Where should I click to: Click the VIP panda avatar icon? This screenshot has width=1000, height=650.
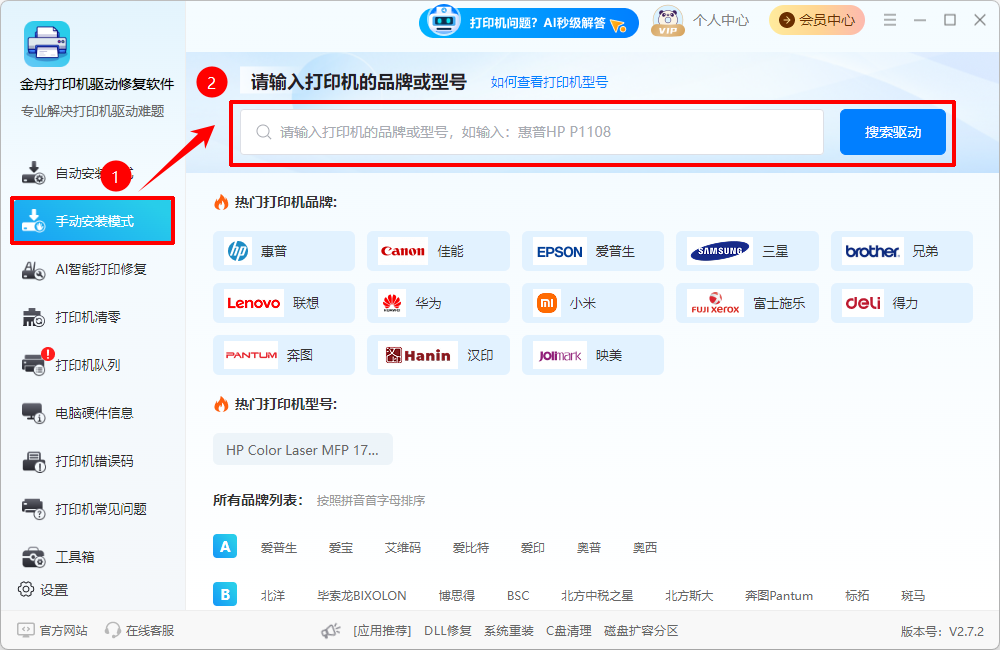click(668, 21)
